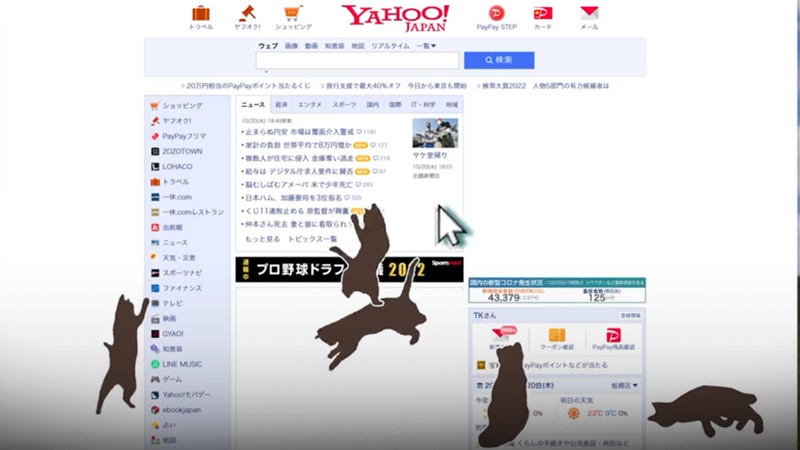The width and height of the screenshot is (800, 450).
Task: Expand the 一覧 search category dropdown
Action: coord(426,46)
